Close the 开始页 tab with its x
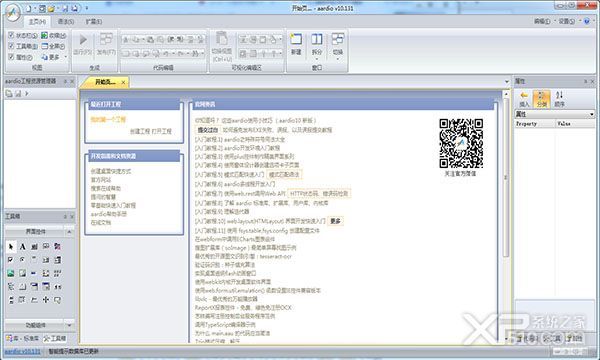 (x=123, y=82)
